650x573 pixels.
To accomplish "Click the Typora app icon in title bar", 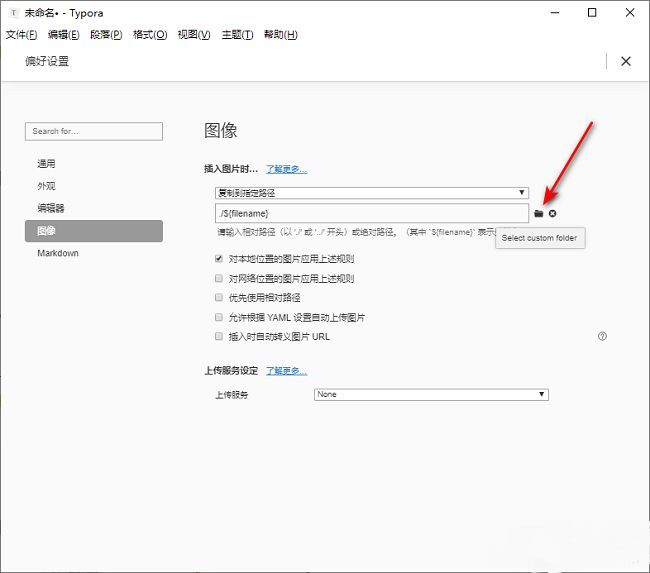I will pyautogui.click(x=13, y=13).
